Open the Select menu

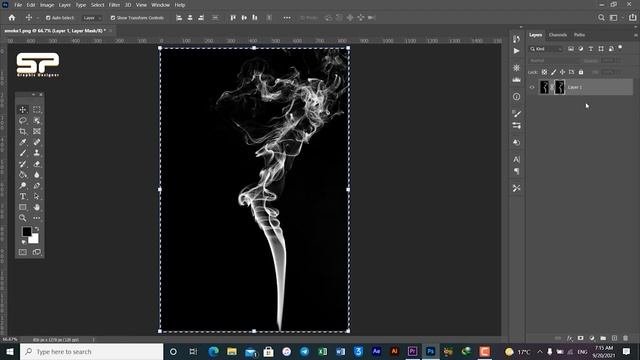click(98, 5)
